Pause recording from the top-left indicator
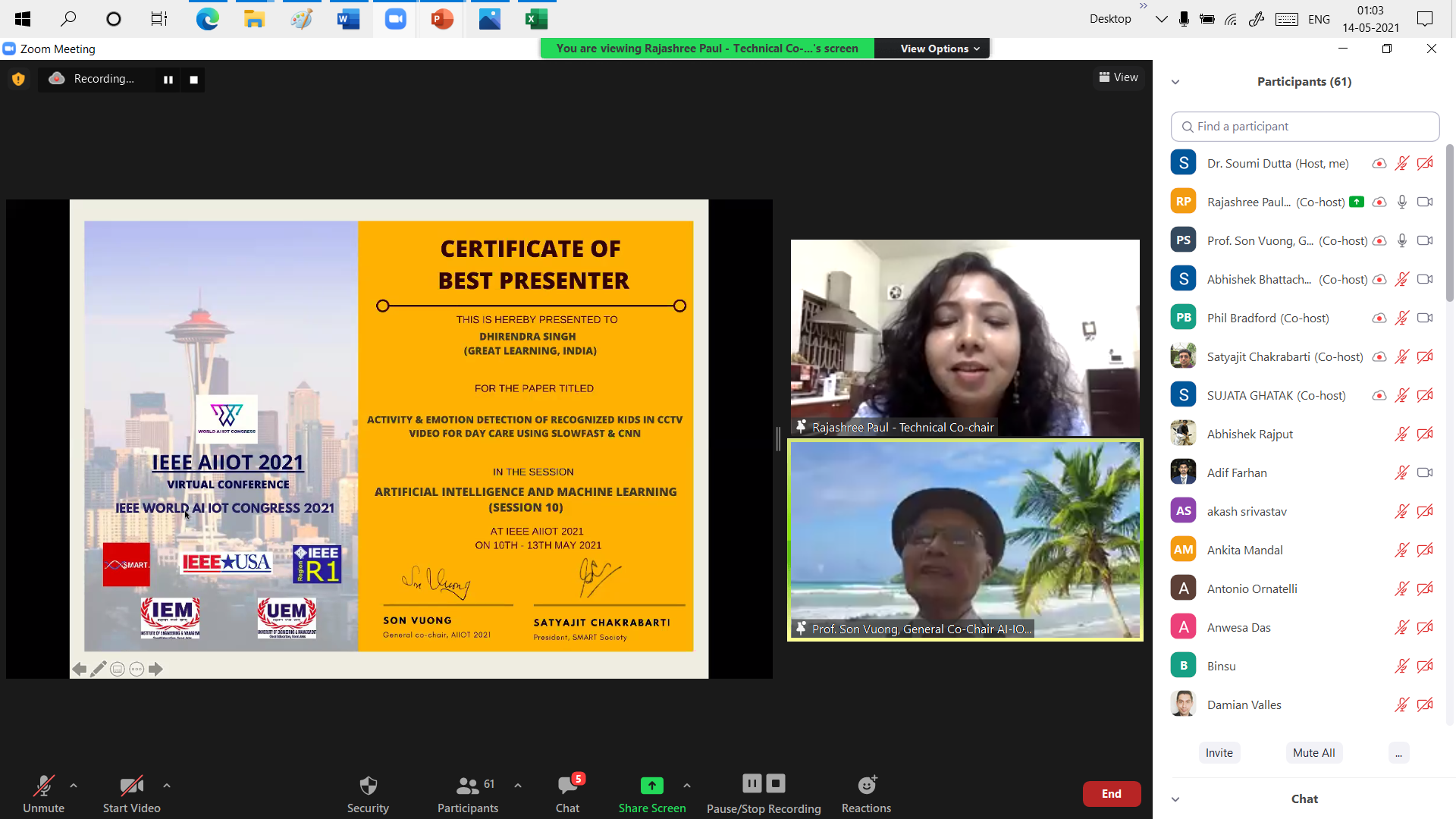The width and height of the screenshot is (1456, 819). click(168, 80)
